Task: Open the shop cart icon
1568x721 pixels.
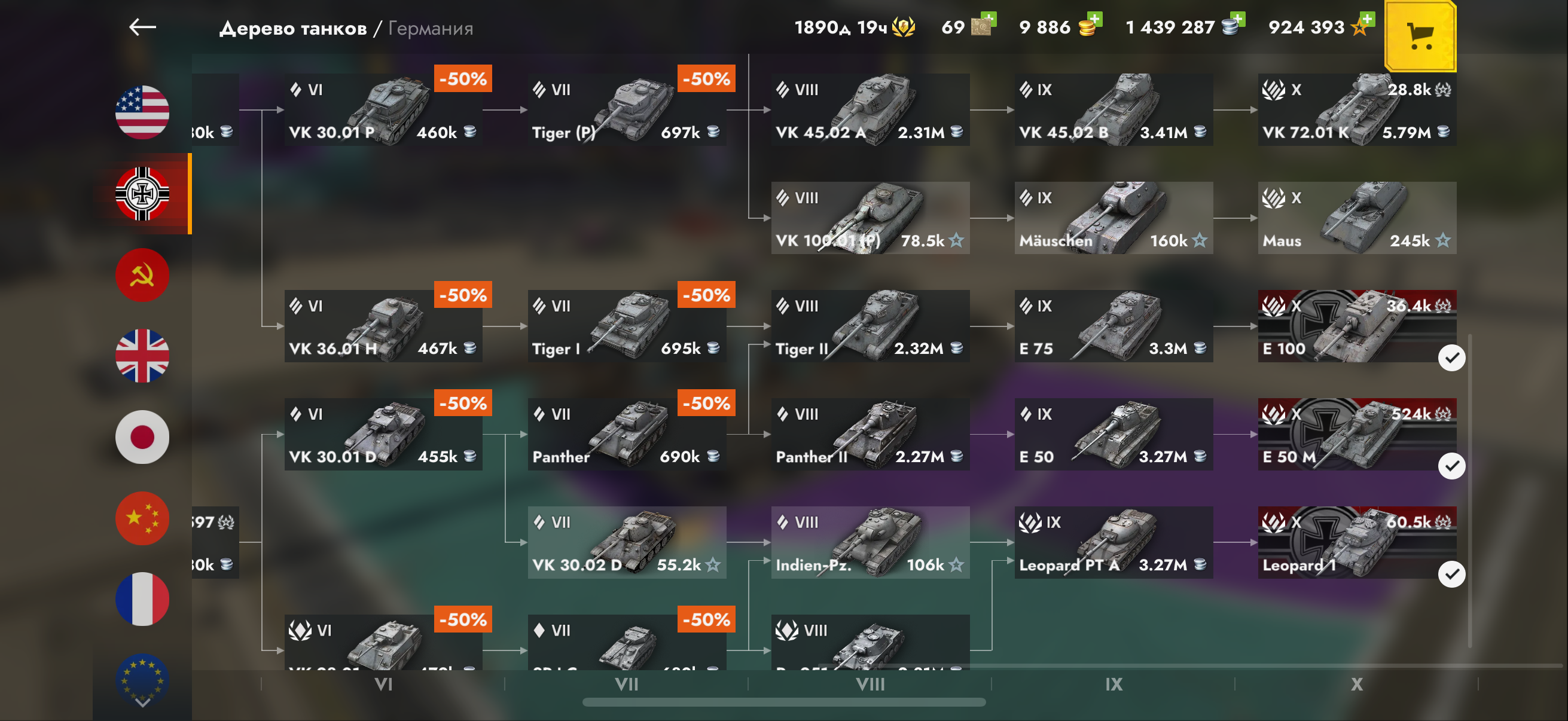Action: coord(1420,36)
